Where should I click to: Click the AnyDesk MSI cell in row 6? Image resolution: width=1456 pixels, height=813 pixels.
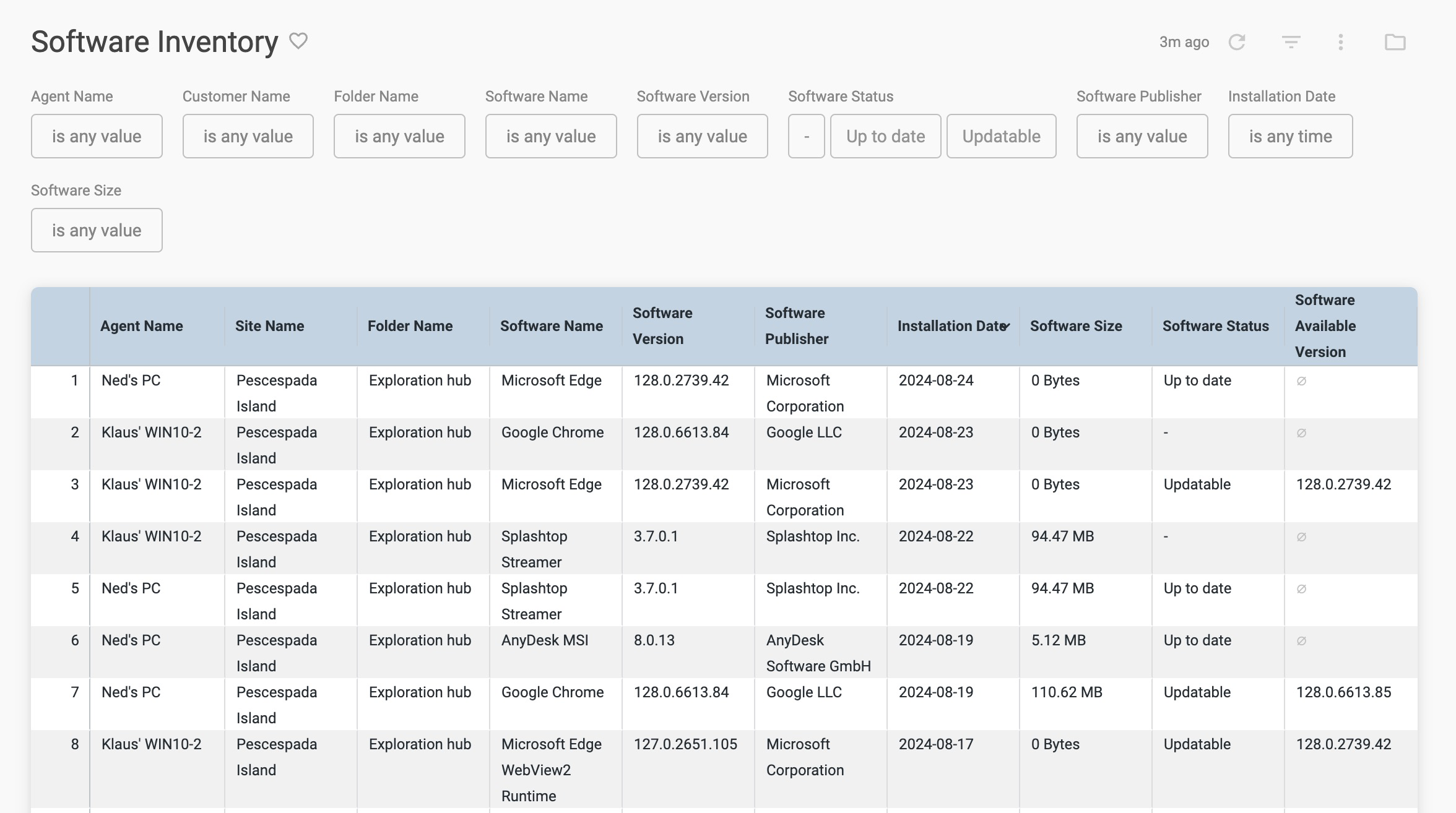(x=545, y=640)
